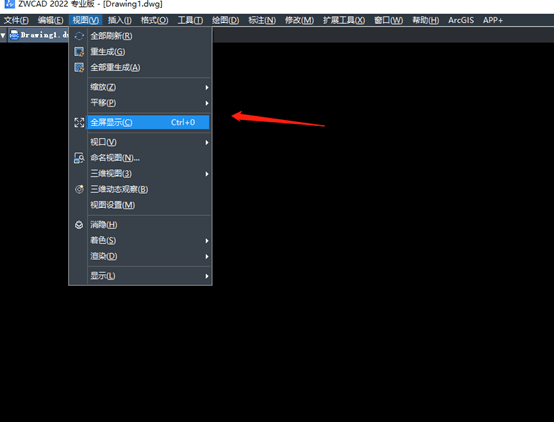
Task: Click the ZWCAD app icon in title bar
Action: pos(10,4)
